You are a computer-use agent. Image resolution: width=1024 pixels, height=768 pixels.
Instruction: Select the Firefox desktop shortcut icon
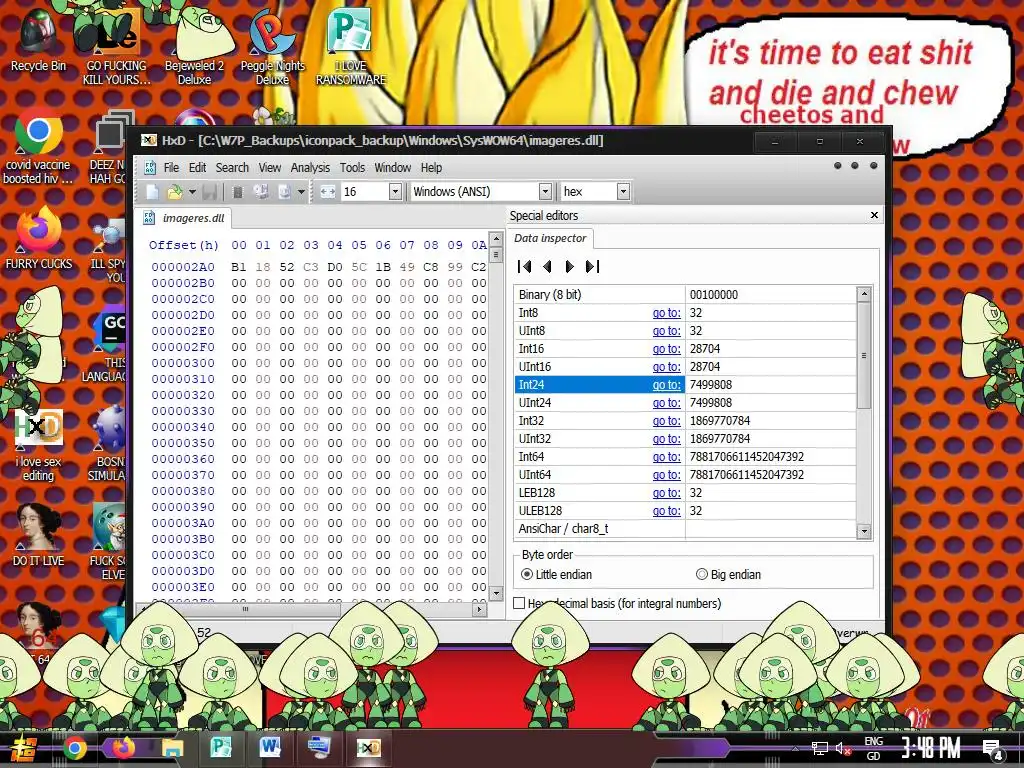pyautogui.click(x=38, y=238)
